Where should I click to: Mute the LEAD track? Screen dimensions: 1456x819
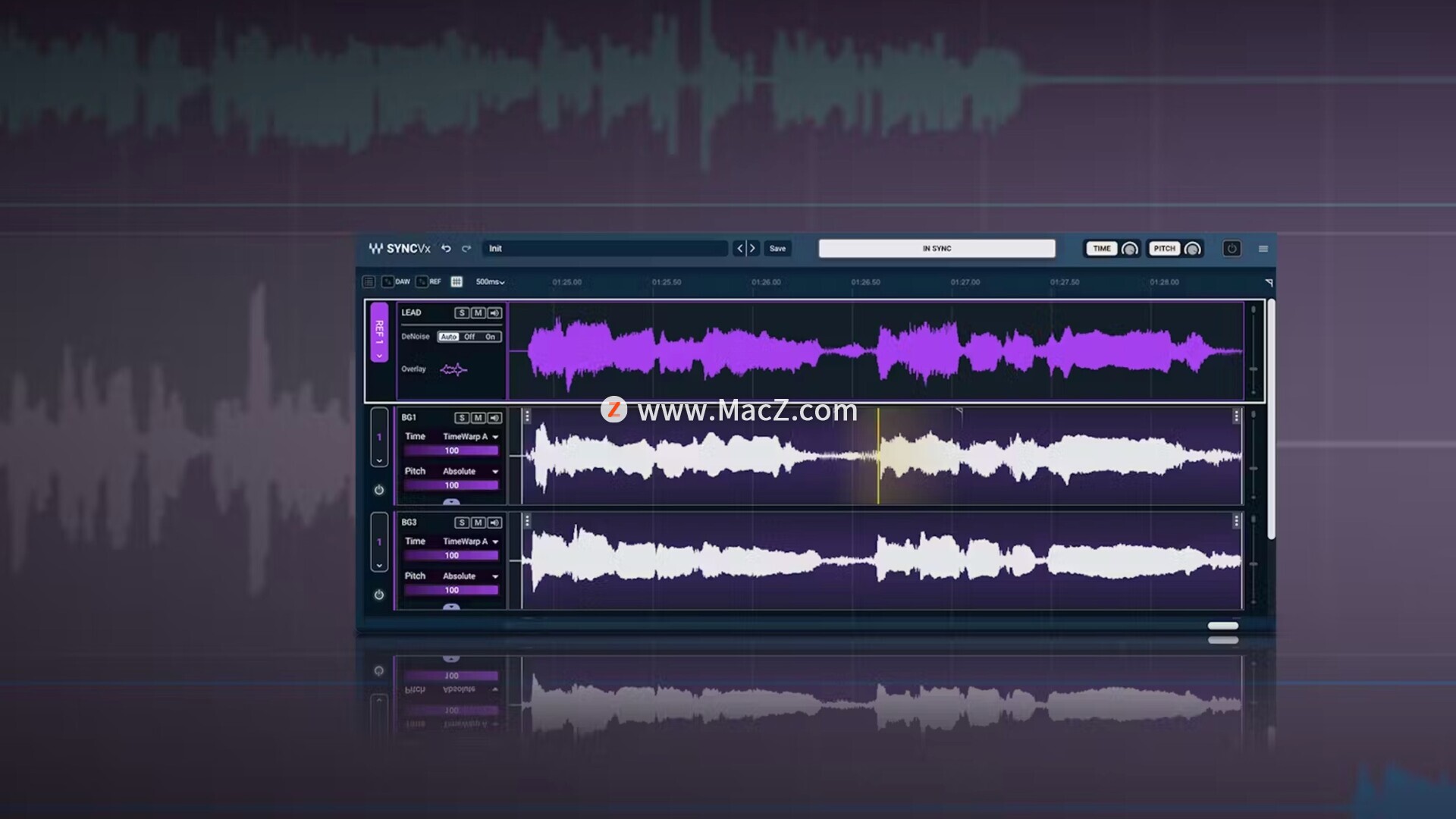(x=478, y=313)
